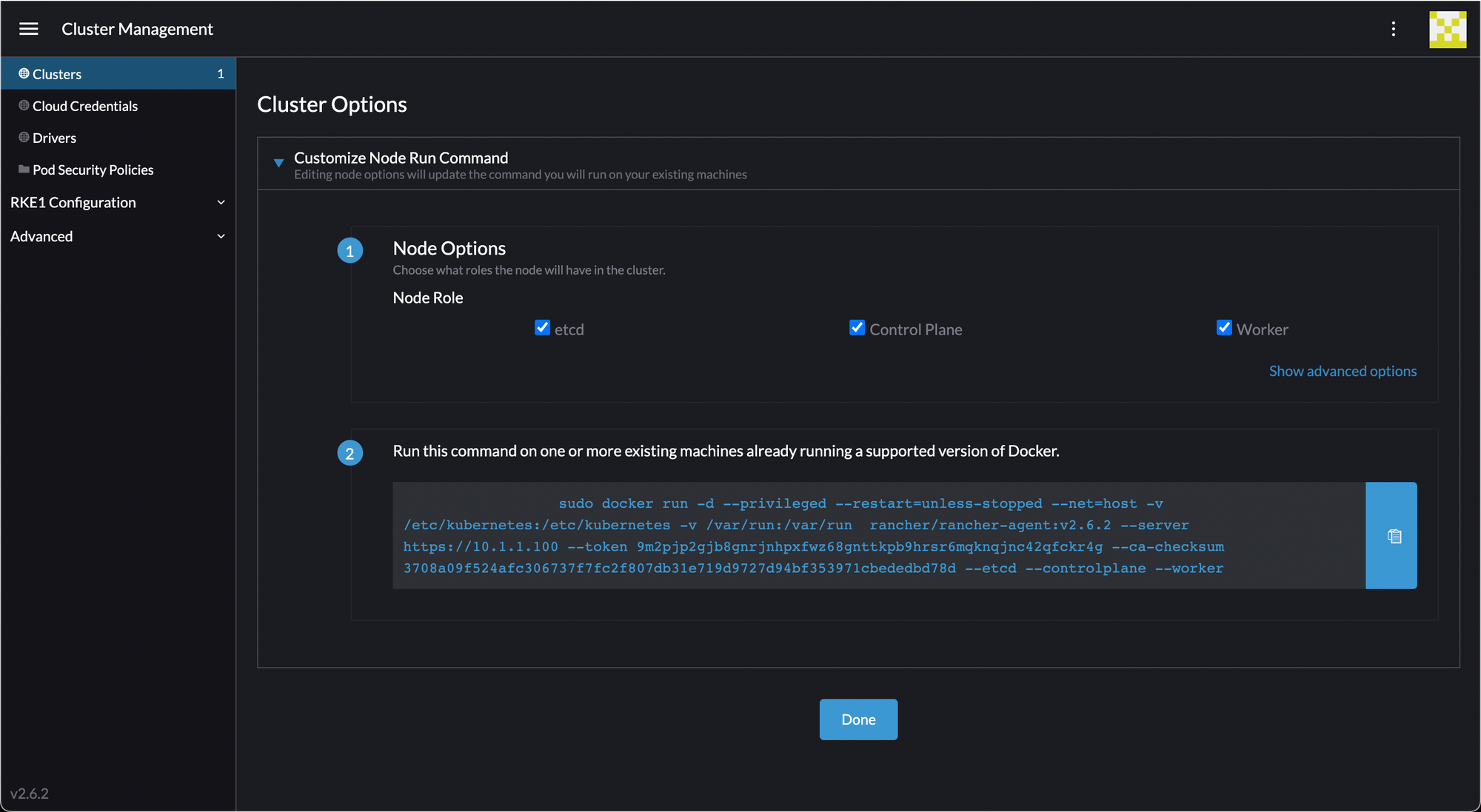Click the Cloud Credentials globe icon
Screen dimensions: 1481x812
click(24, 106)
